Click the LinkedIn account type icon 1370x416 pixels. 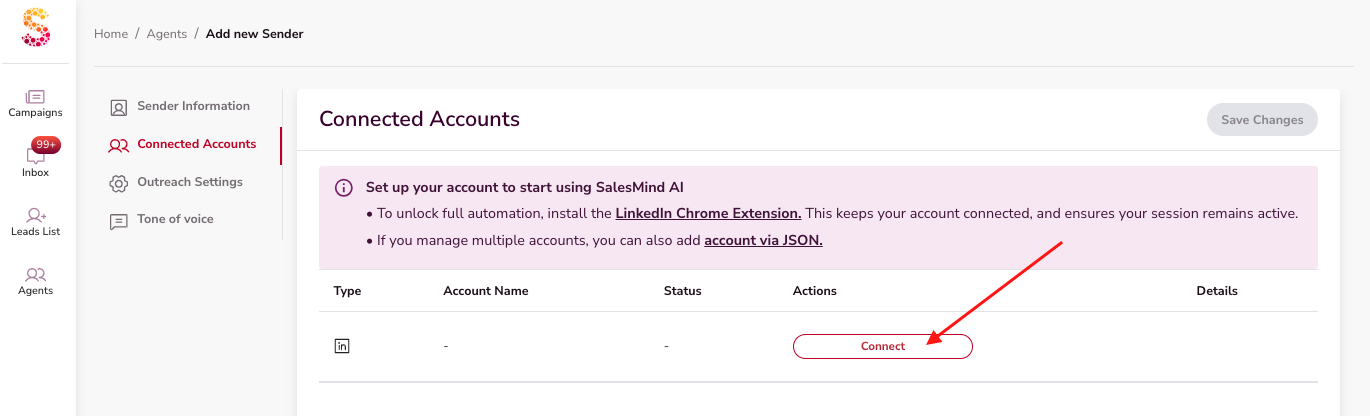pos(342,346)
